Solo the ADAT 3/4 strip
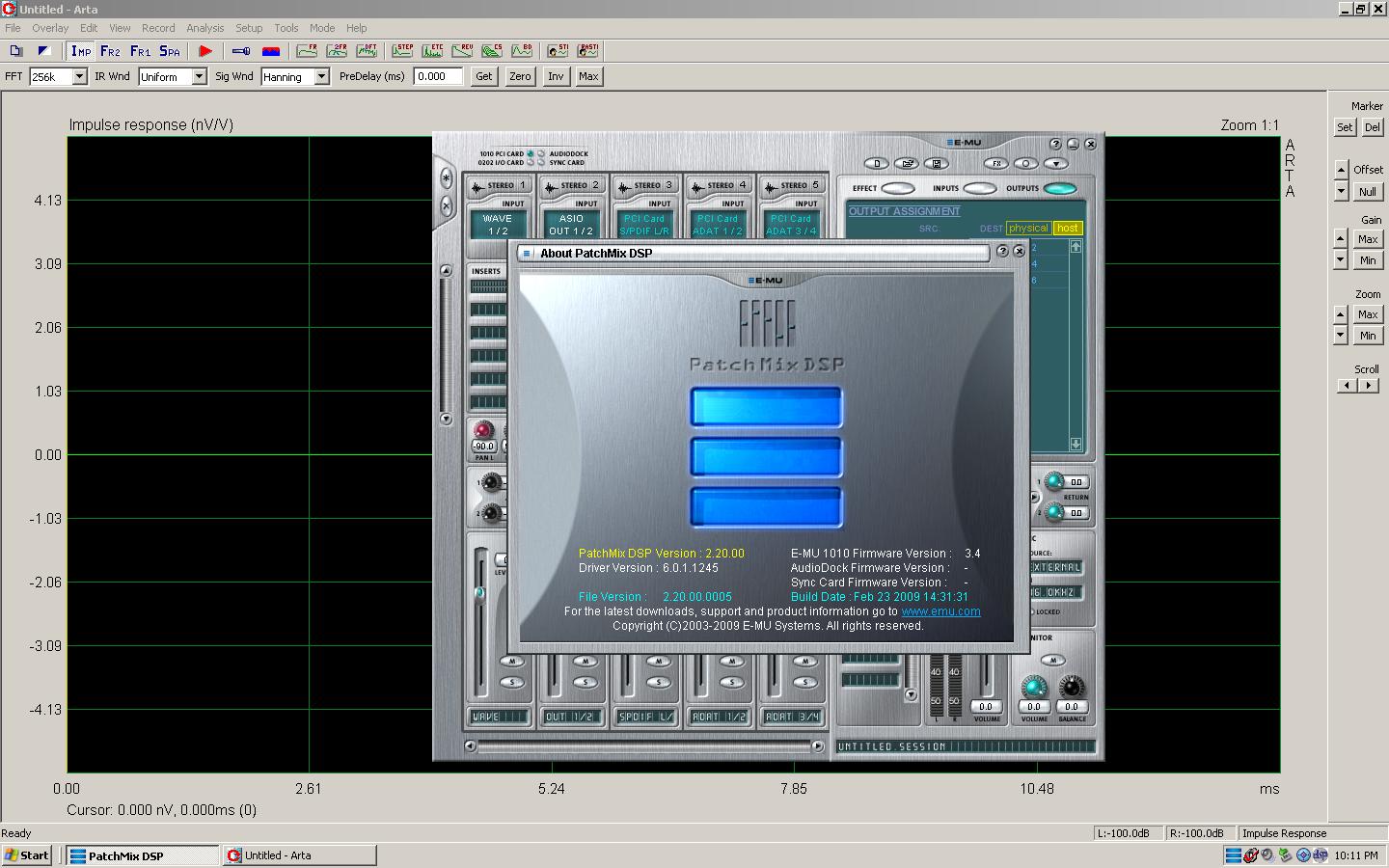The height and width of the screenshot is (868, 1389). click(x=804, y=682)
